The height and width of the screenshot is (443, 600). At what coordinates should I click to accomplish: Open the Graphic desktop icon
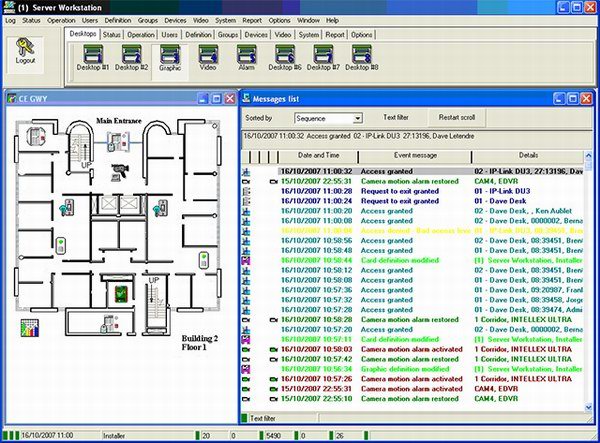pos(170,56)
